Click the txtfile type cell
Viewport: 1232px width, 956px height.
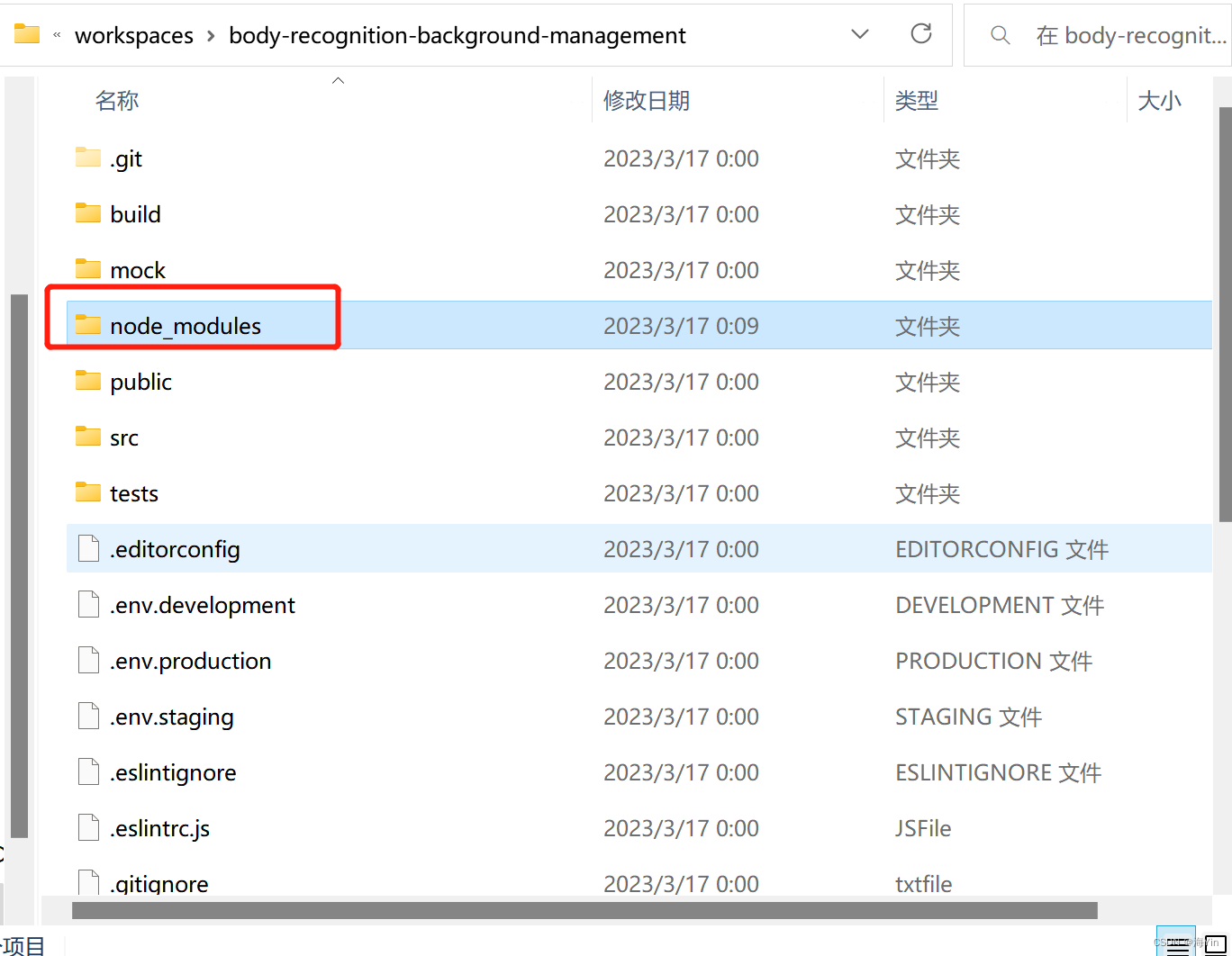(x=923, y=884)
